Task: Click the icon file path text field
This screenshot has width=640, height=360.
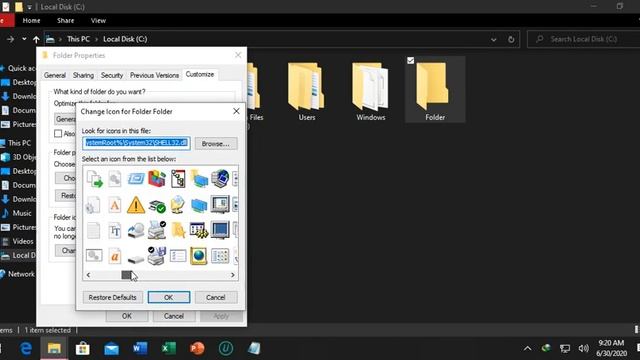Action: pos(136,143)
